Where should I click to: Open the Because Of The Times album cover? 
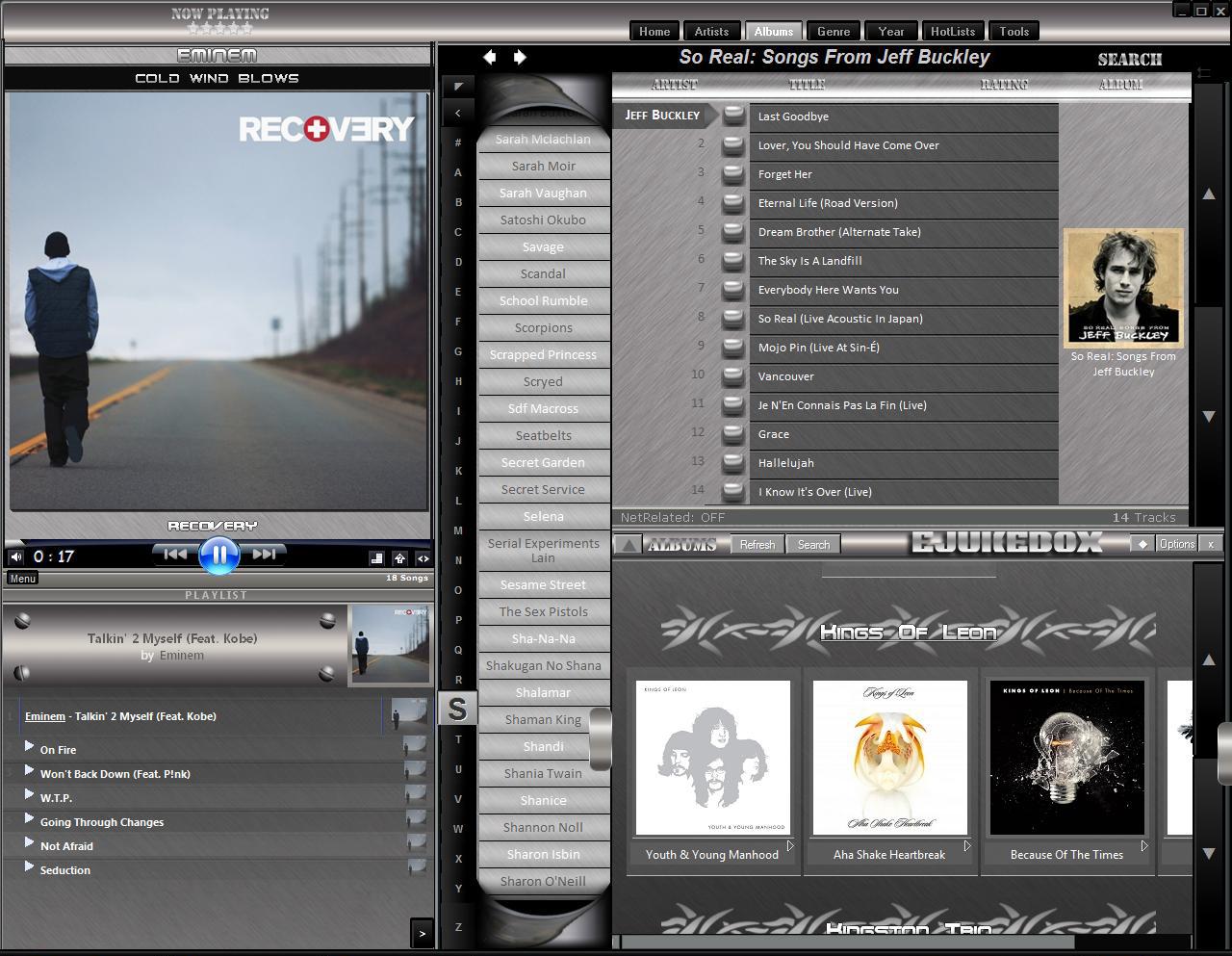(1067, 758)
